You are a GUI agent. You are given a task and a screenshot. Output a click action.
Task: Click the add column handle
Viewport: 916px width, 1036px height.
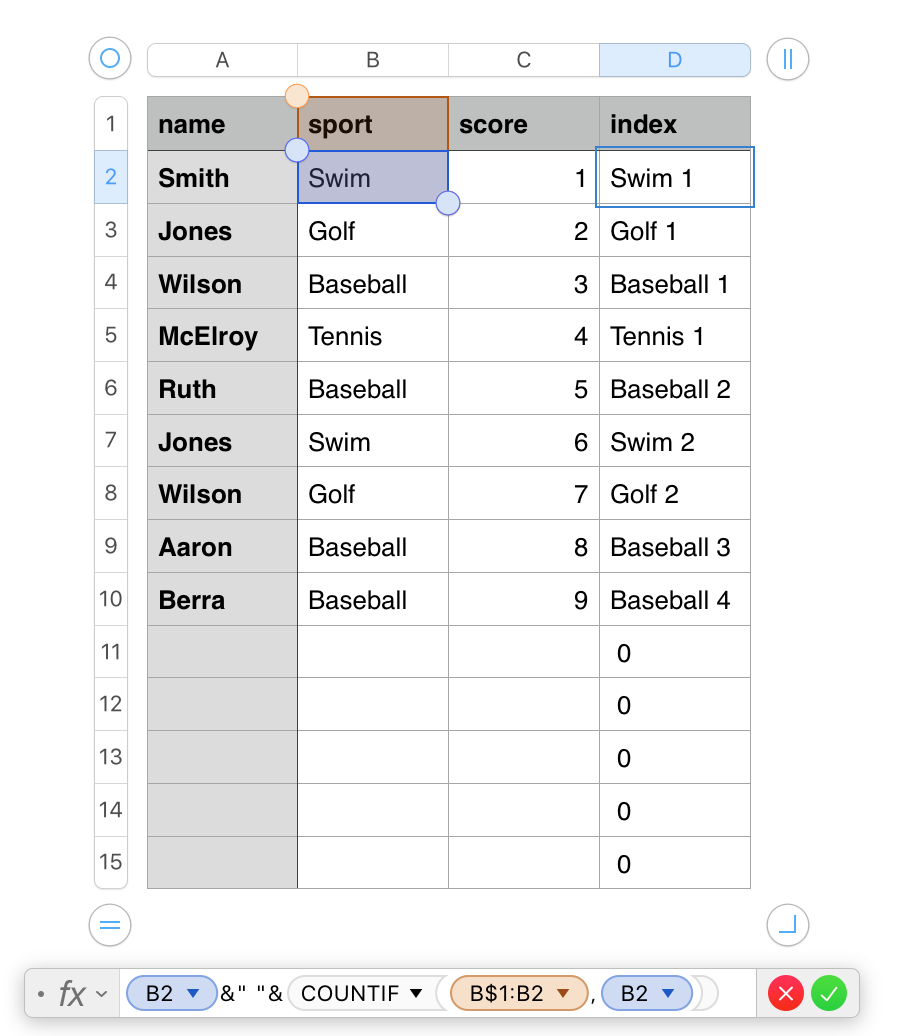coord(787,59)
